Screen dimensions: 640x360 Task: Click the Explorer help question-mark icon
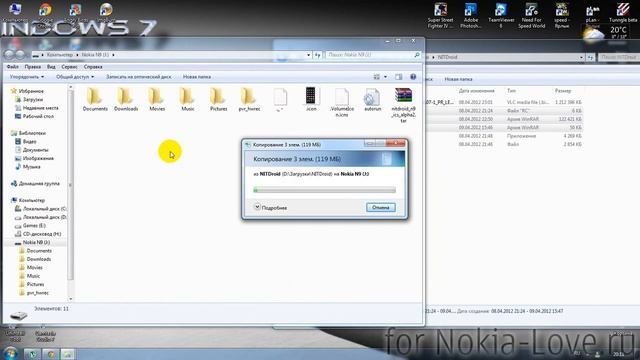(413, 77)
